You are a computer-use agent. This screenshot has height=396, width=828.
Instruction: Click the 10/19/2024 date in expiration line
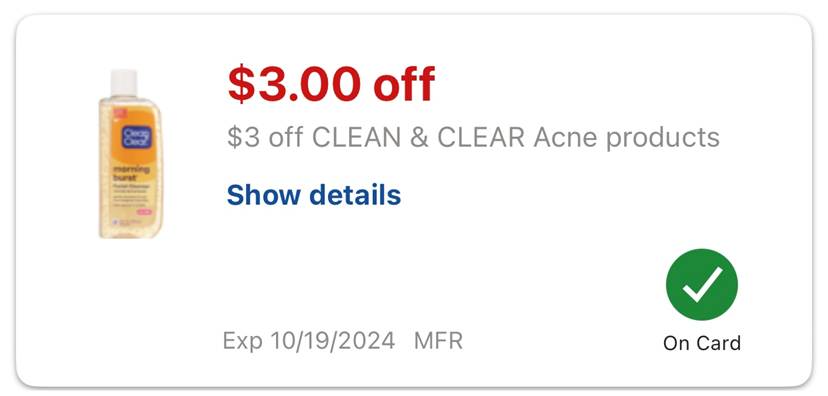click(332, 341)
